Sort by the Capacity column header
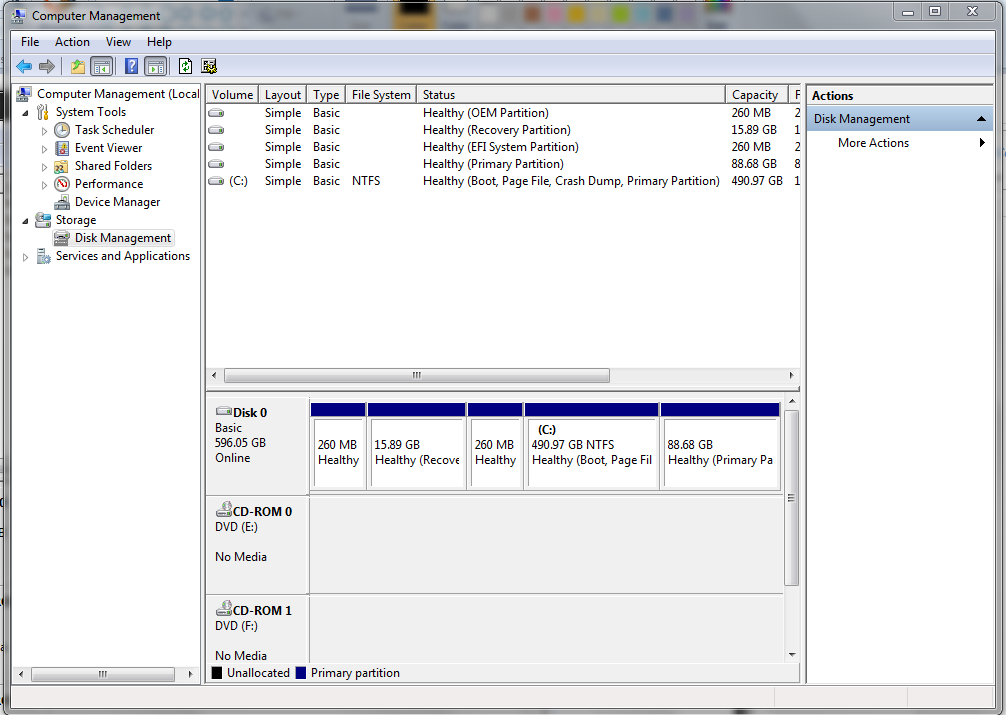This screenshot has width=1006, height=715. [x=758, y=94]
